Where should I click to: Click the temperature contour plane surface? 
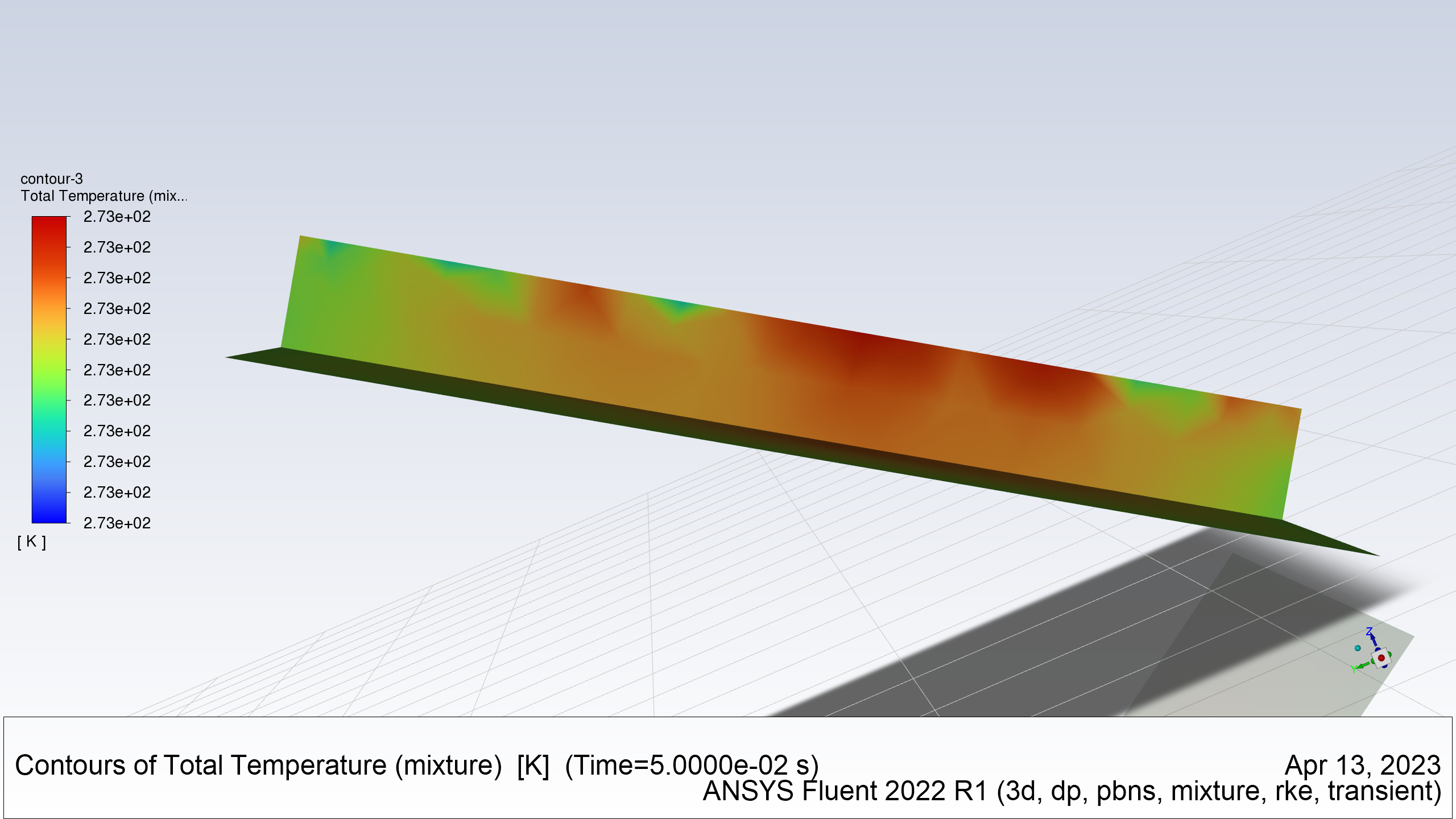click(x=791, y=377)
